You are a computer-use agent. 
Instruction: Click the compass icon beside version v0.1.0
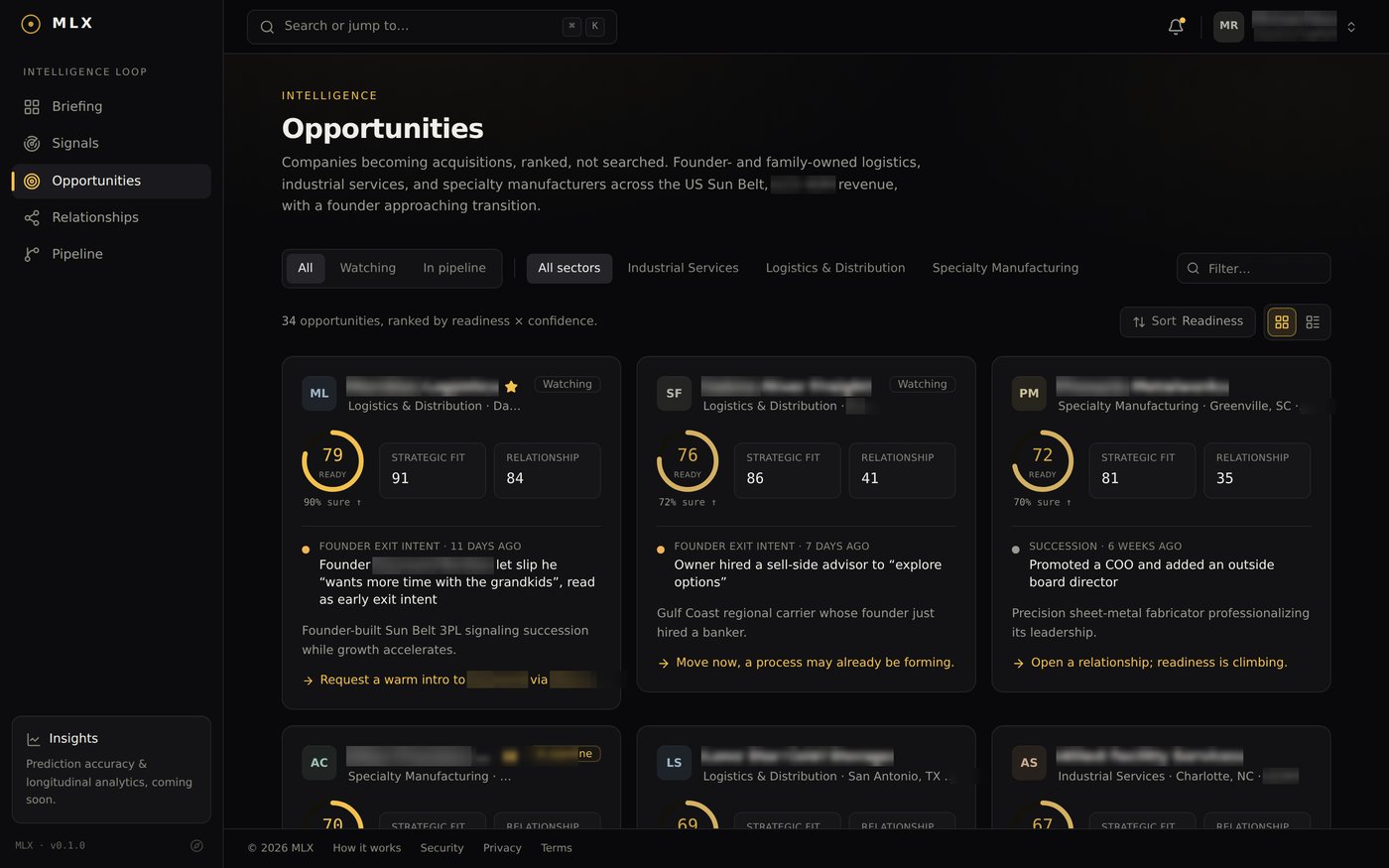196,846
